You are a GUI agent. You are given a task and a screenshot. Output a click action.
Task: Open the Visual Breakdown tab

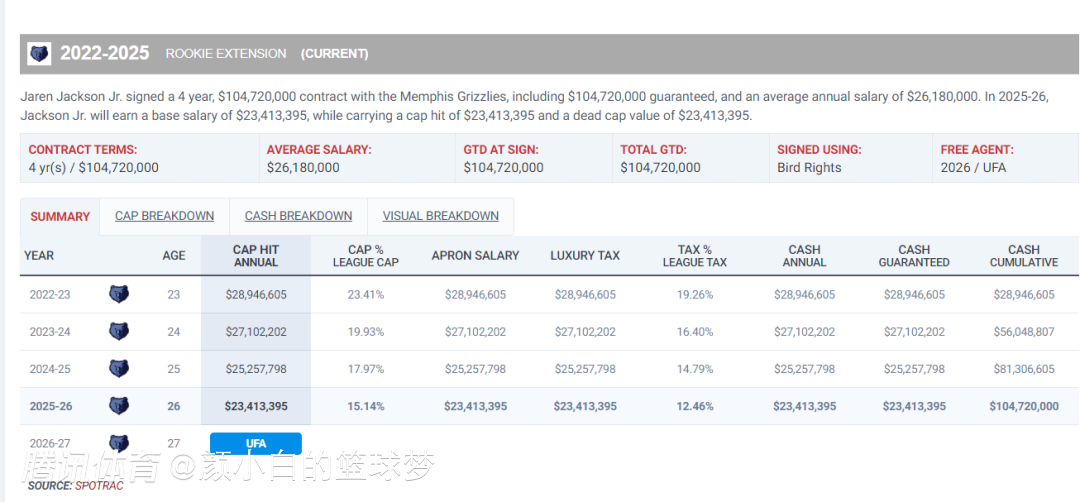[x=440, y=216]
